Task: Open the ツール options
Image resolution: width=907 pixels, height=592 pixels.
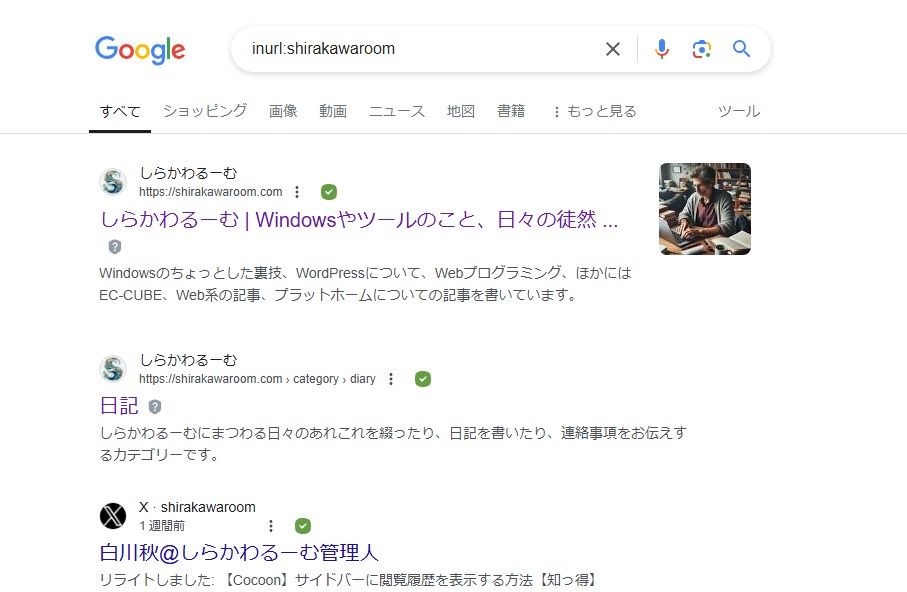Action: pyautogui.click(x=739, y=111)
